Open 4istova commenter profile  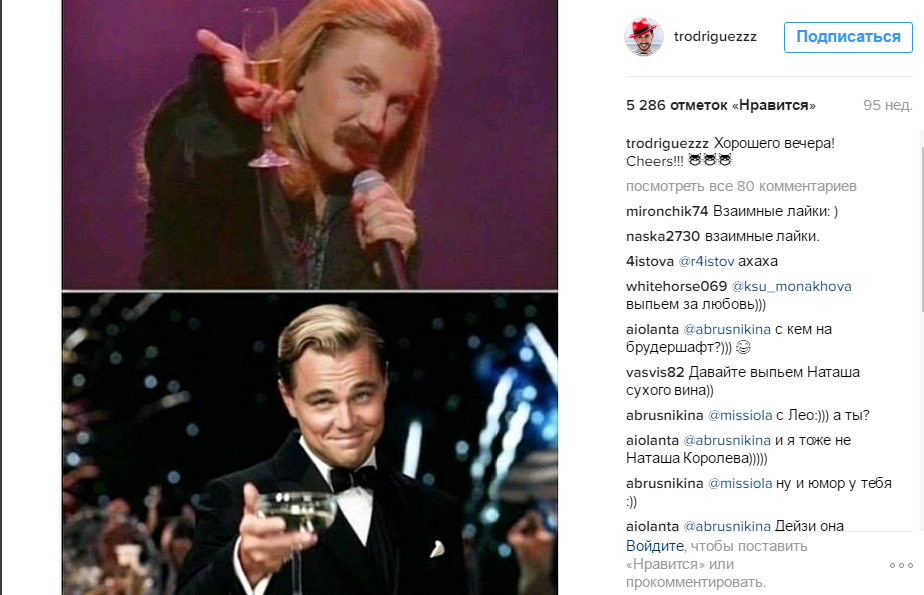pos(649,261)
